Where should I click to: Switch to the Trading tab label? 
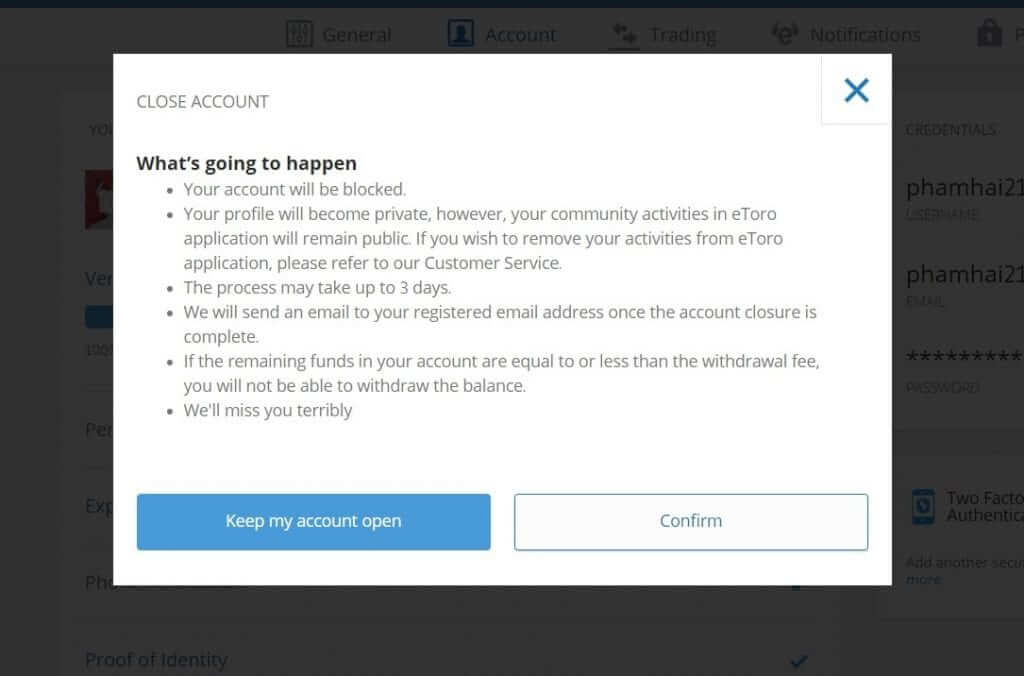pyautogui.click(x=682, y=35)
